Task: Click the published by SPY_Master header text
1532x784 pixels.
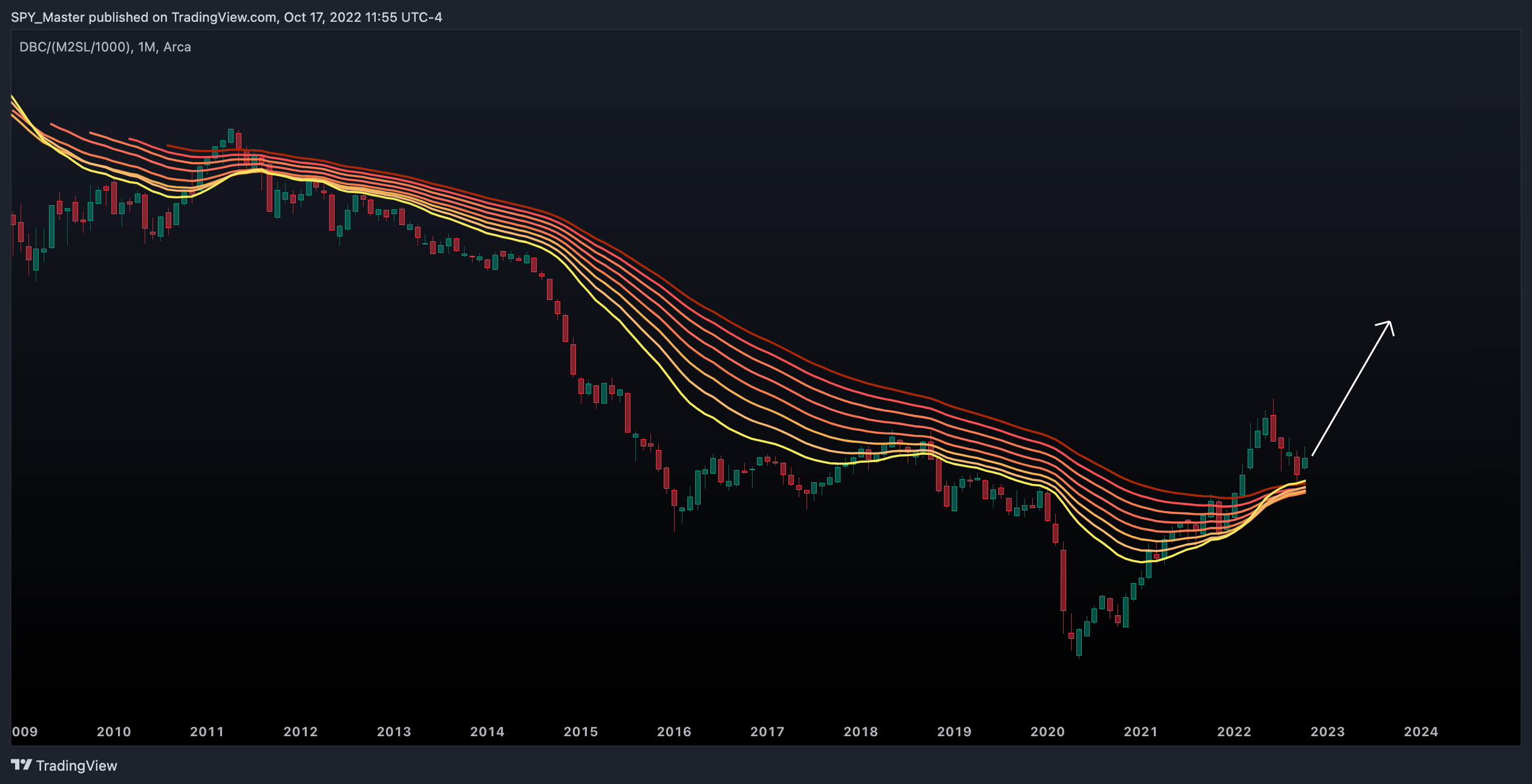Action: (x=226, y=17)
